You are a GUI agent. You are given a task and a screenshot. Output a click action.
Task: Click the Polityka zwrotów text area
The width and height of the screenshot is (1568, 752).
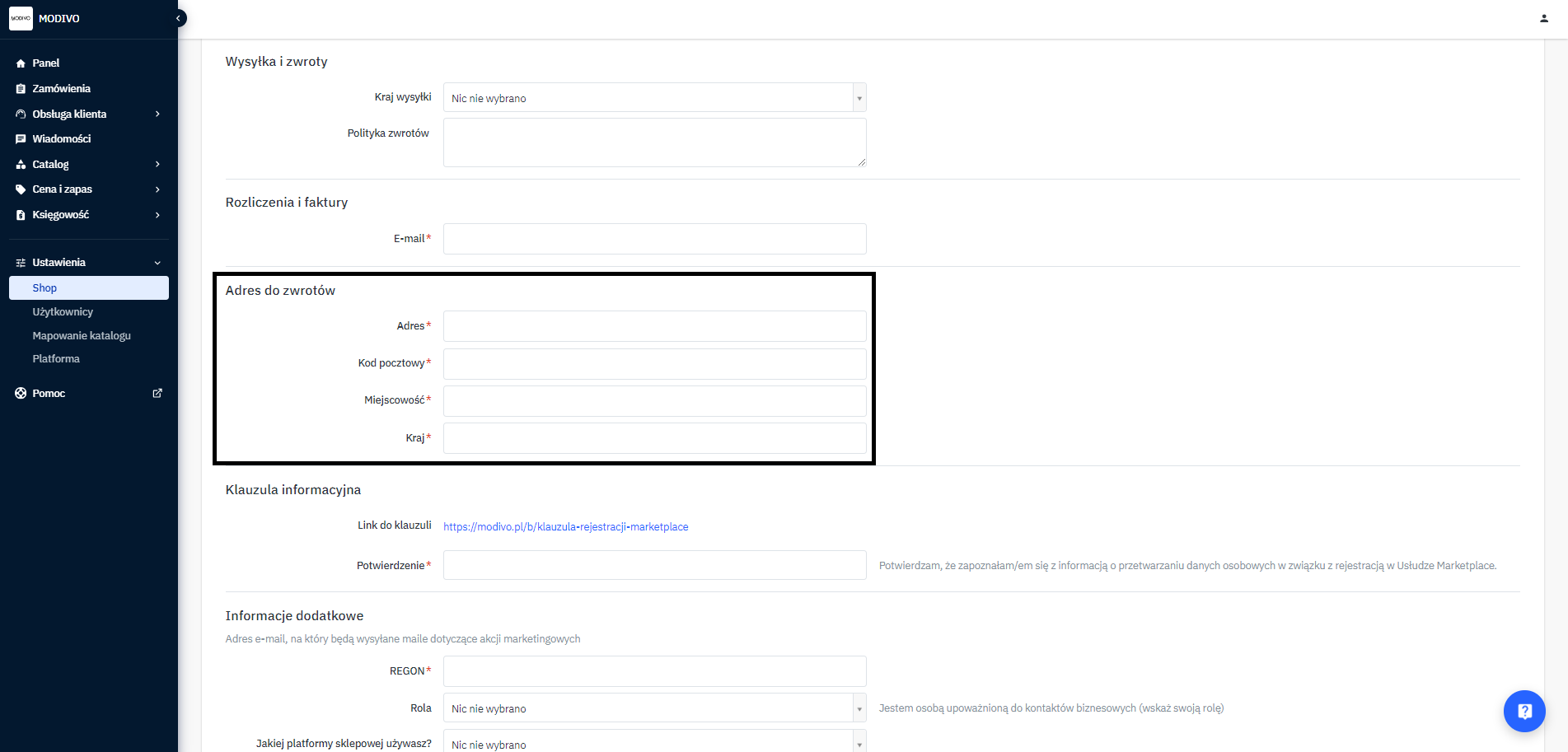pos(654,142)
